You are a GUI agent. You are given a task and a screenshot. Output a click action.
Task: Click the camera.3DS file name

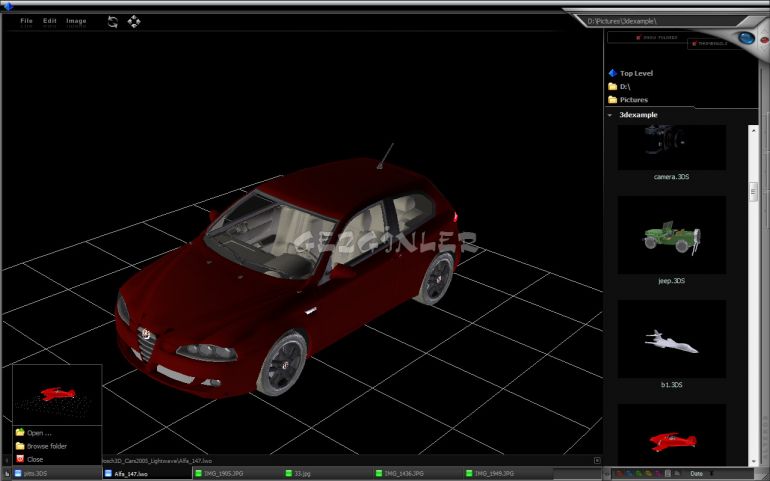tap(671, 177)
